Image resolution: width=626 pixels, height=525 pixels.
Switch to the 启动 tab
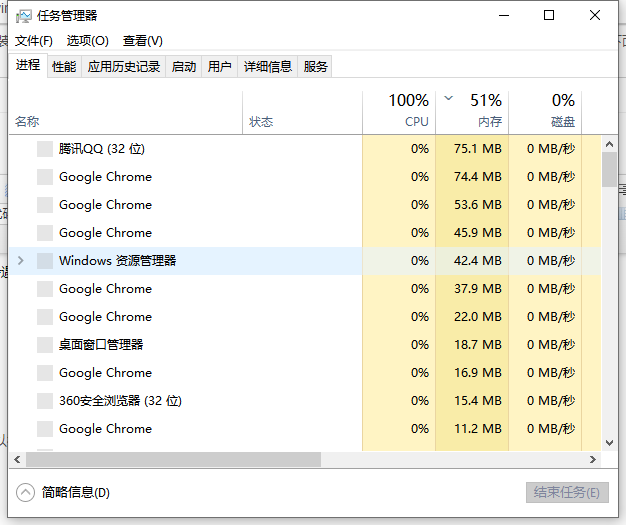(x=184, y=67)
